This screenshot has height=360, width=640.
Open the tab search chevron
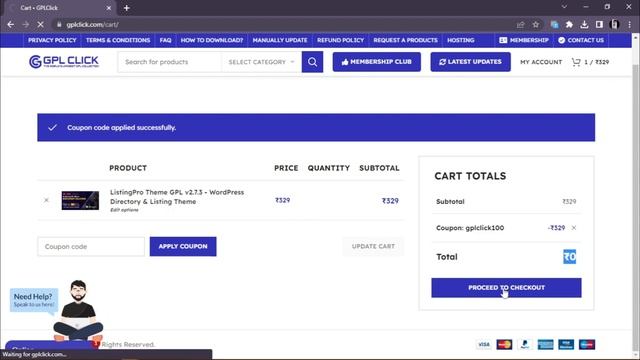click(x=564, y=7)
